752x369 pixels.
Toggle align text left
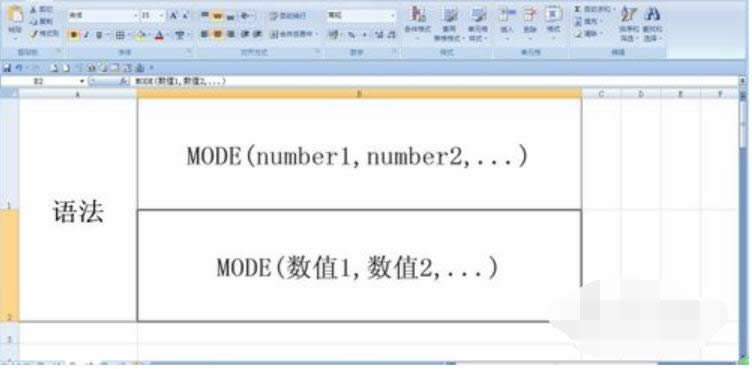pyautogui.click(x=205, y=34)
